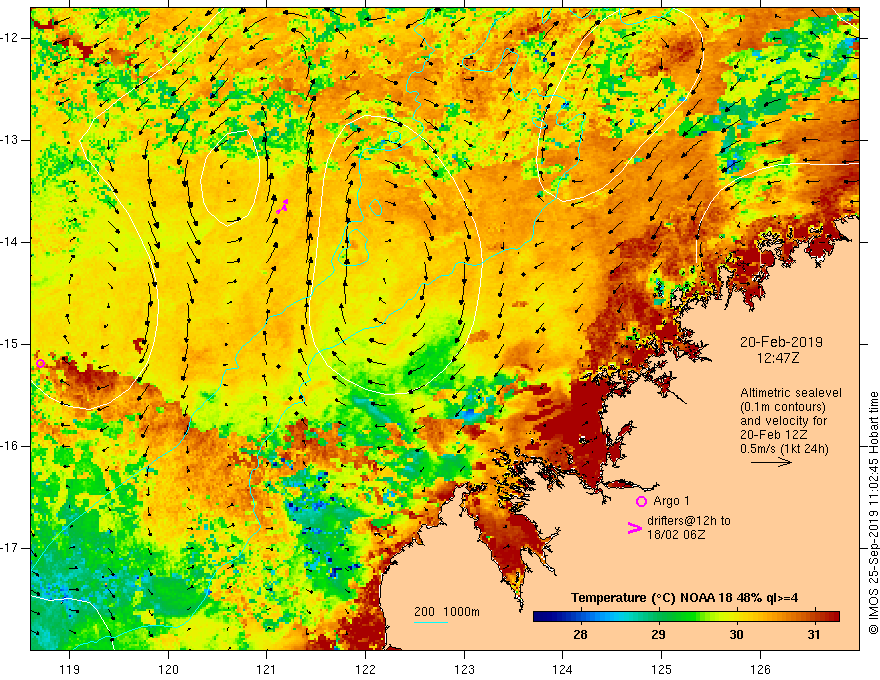Click the latitude axis label -14

click(x=10, y=242)
